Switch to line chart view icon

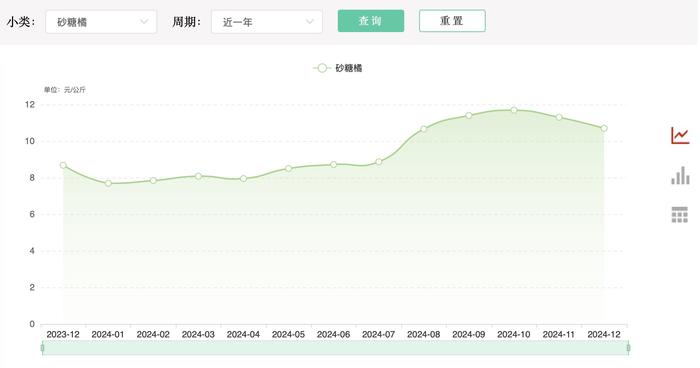point(680,135)
